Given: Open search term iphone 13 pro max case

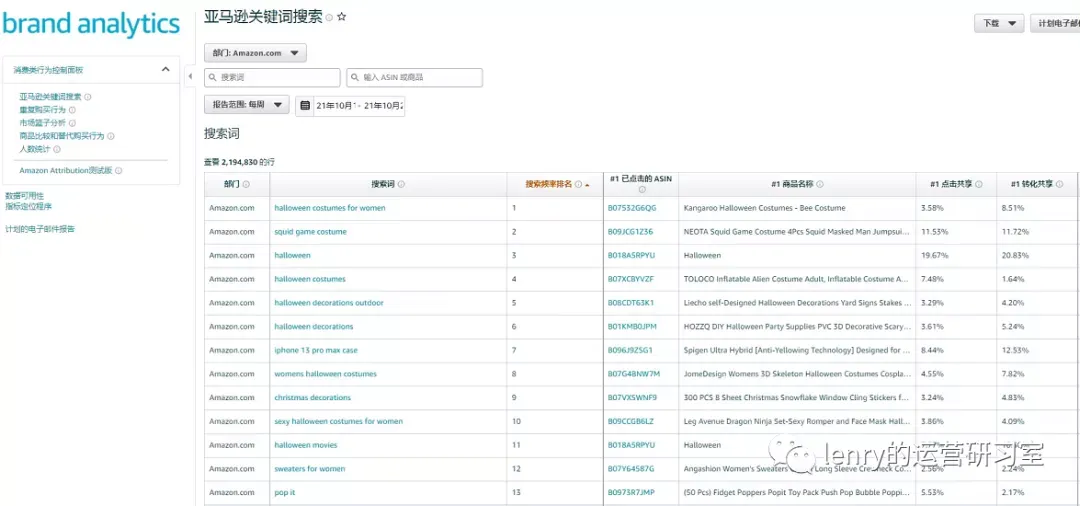Looking at the screenshot, I should 316,350.
